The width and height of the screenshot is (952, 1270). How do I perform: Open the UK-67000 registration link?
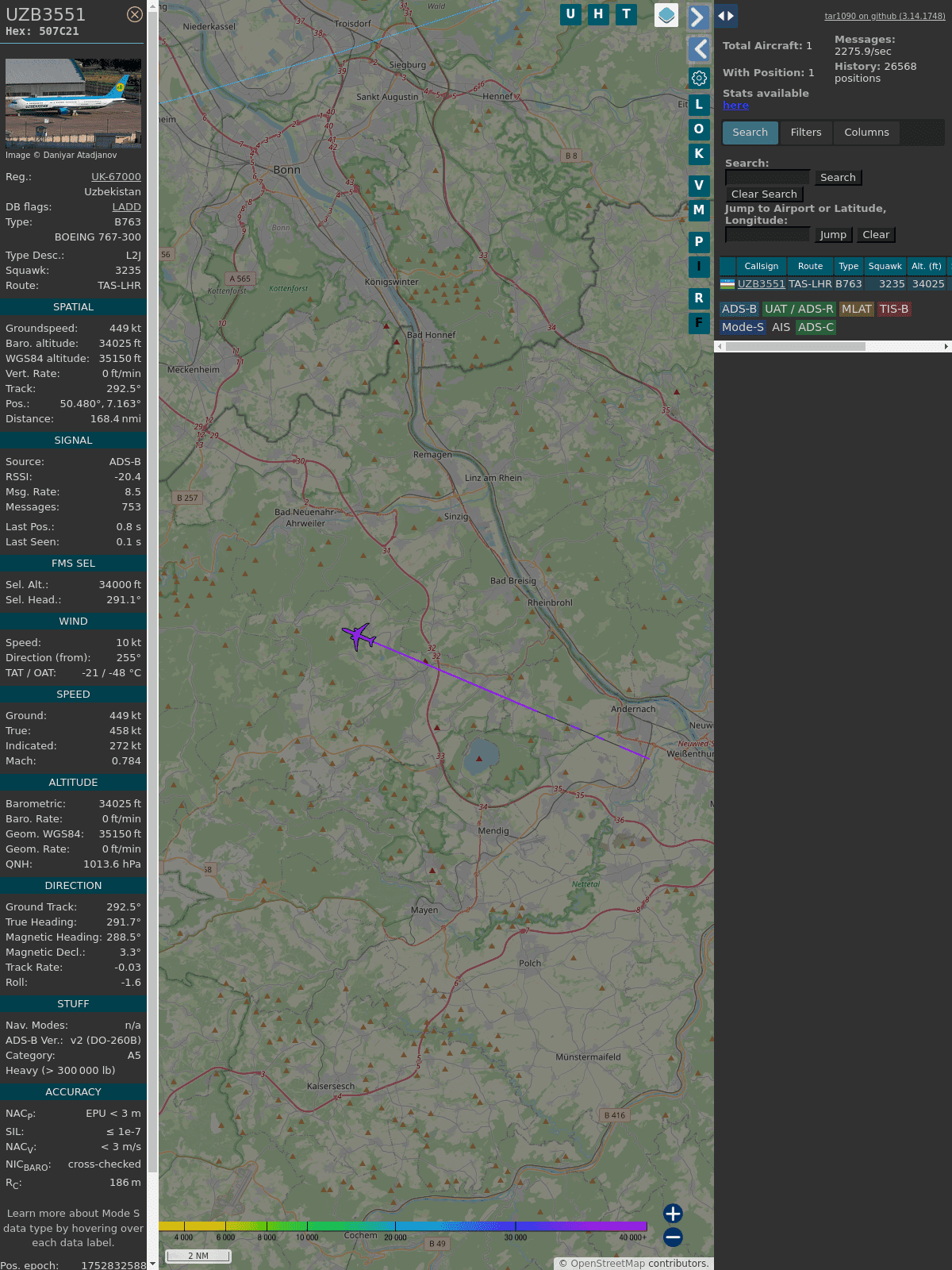click(116, 177)
